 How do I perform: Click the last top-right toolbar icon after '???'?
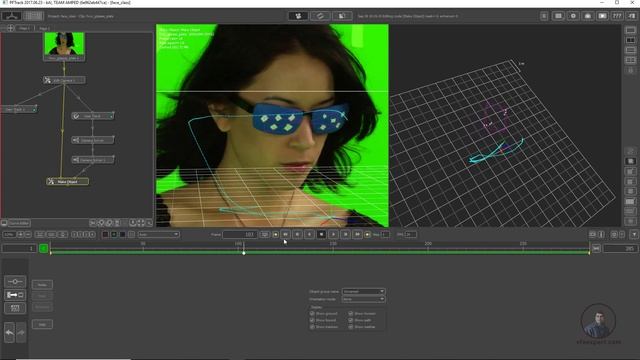[x=632, y=16]
